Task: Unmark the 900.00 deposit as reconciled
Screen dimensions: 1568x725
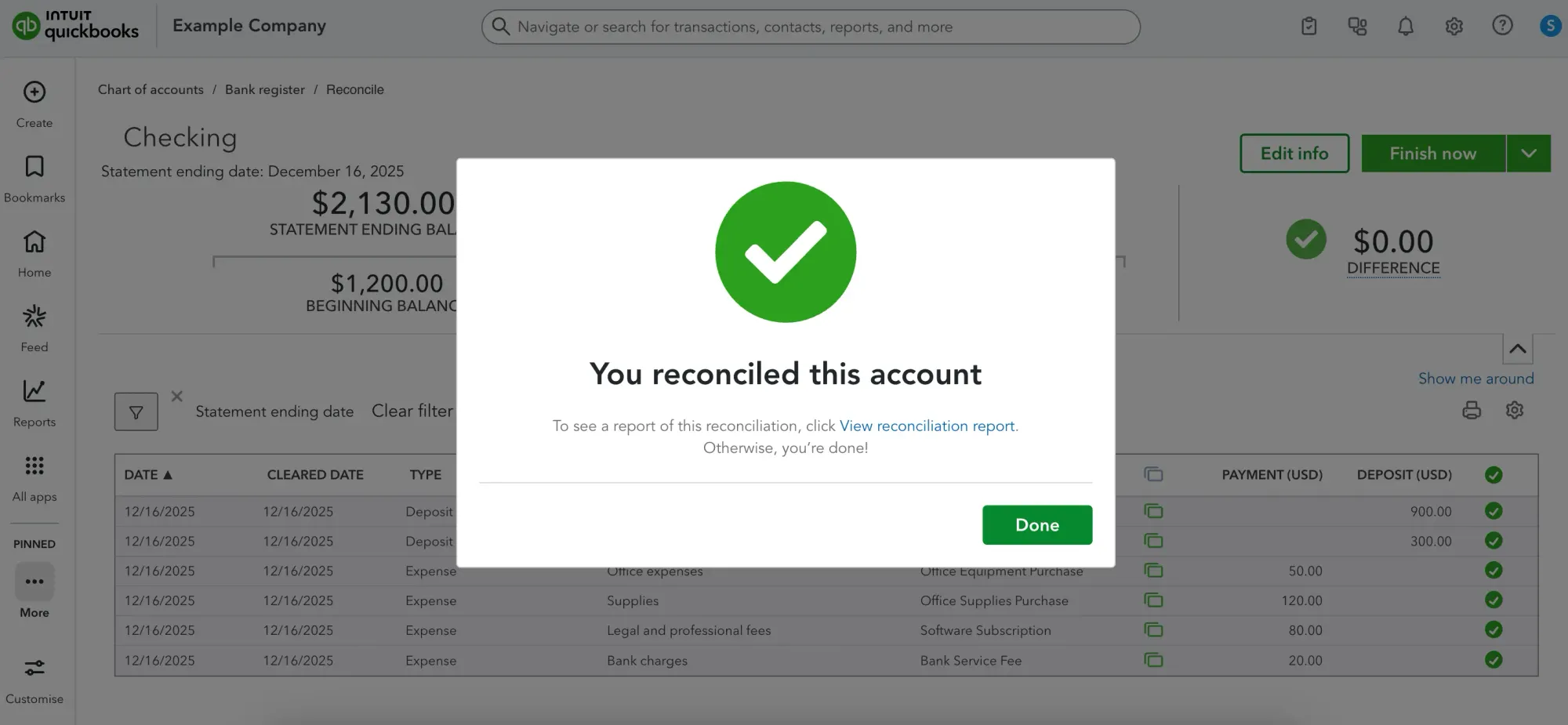Action: pos(1494,511)
